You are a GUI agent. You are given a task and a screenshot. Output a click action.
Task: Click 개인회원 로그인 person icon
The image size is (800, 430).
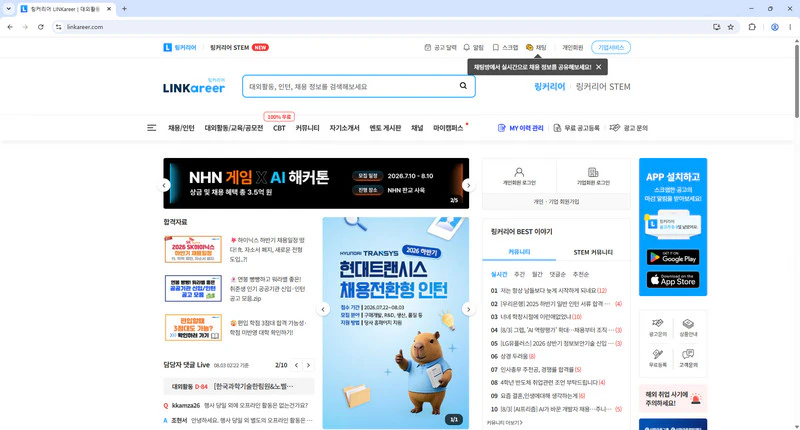click(x=519, y=176)
